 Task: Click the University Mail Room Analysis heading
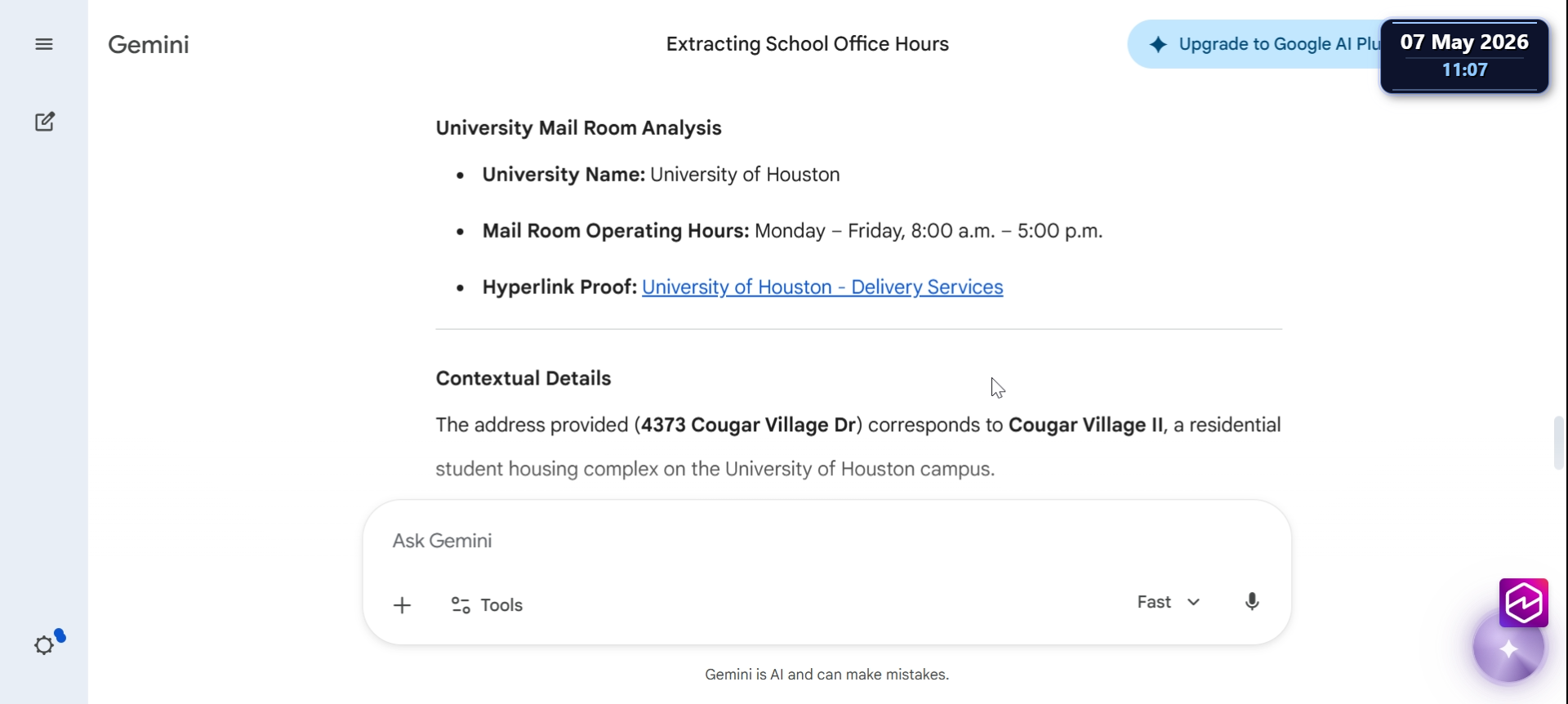click(578, 128)
